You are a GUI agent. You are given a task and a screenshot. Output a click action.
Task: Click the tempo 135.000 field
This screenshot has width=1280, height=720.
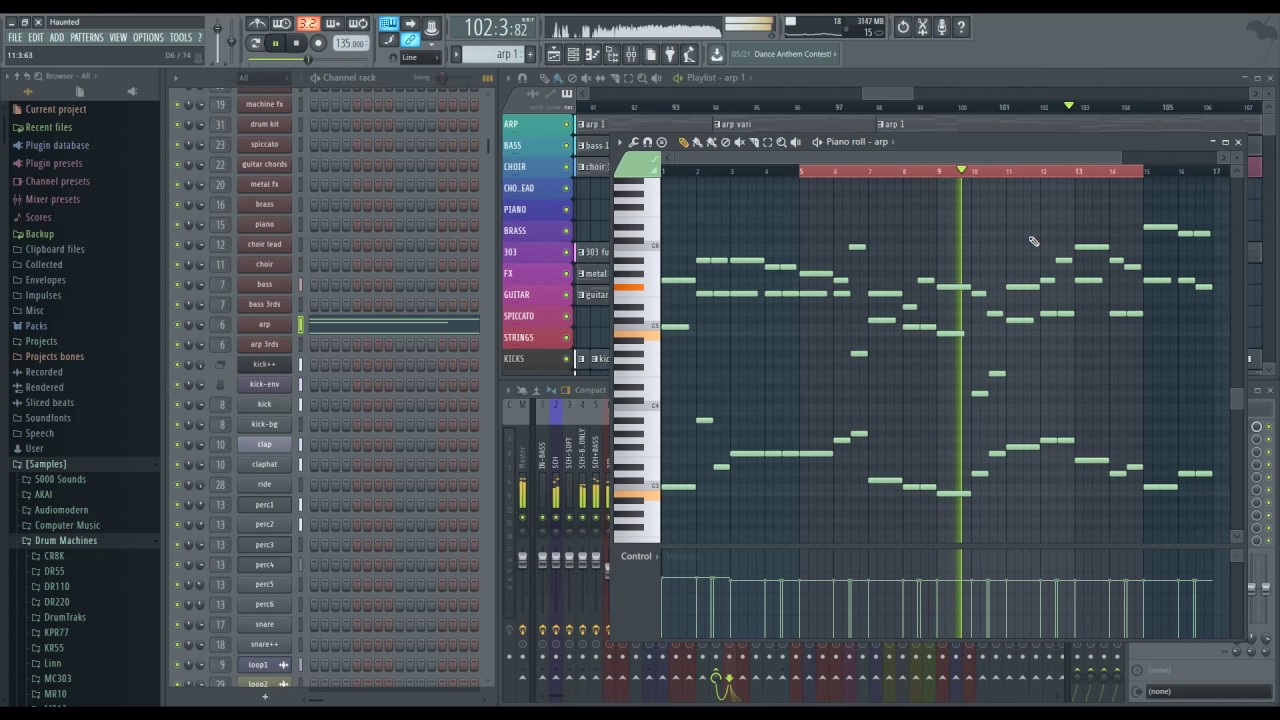tap(350, 43)
